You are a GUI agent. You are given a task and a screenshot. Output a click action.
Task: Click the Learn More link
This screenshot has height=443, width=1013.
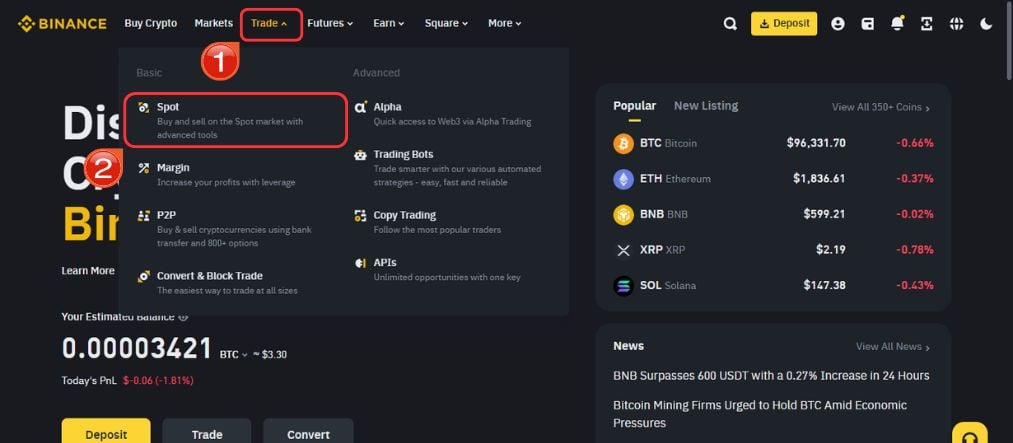[88, 271]
